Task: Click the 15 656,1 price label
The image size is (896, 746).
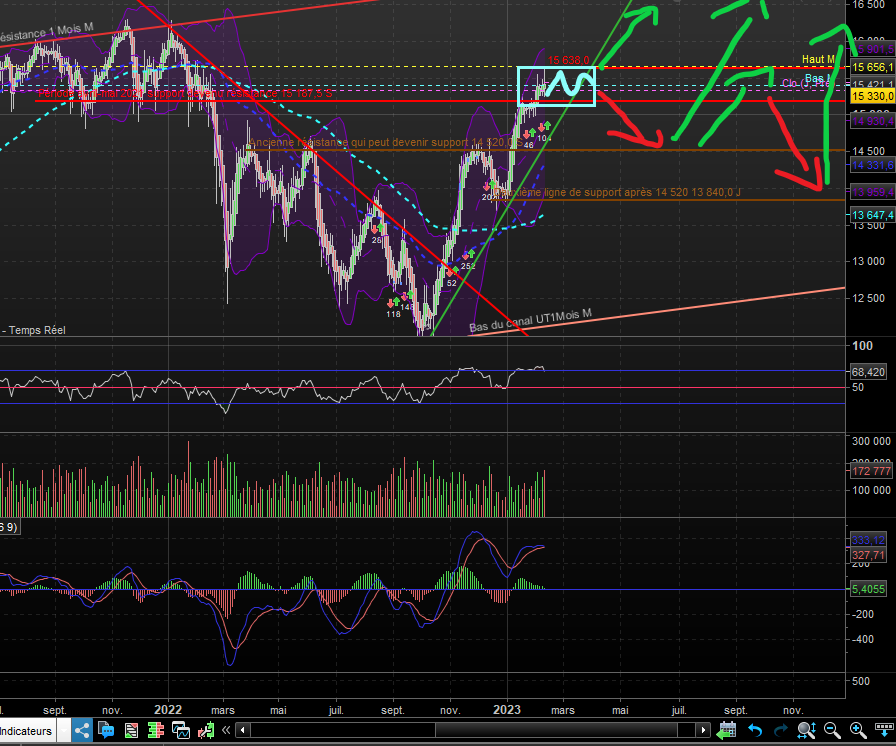Action: tap(872, 67)
